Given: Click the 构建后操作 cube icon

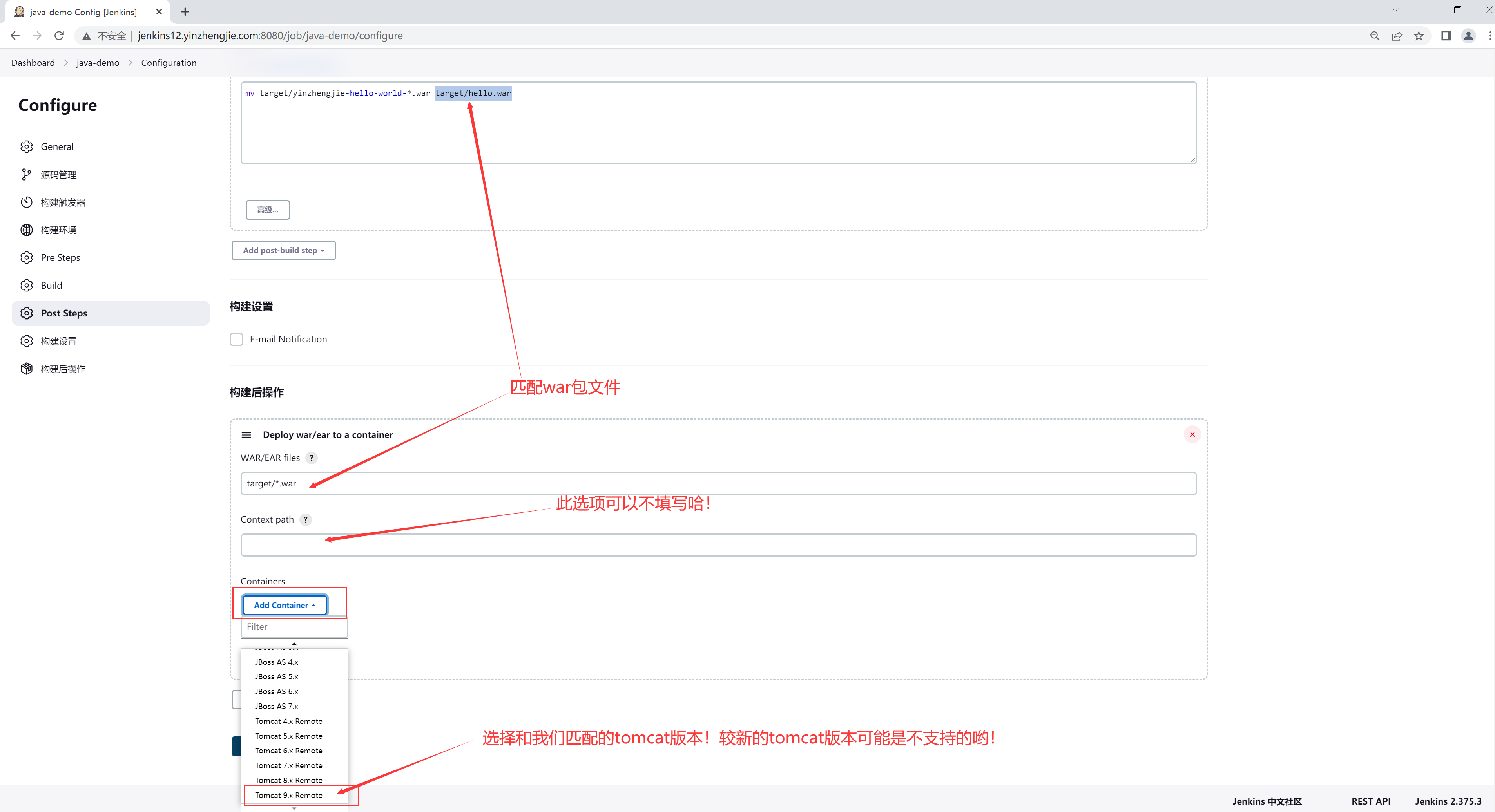Looking at the screenshot, I should tap(27, 369).
